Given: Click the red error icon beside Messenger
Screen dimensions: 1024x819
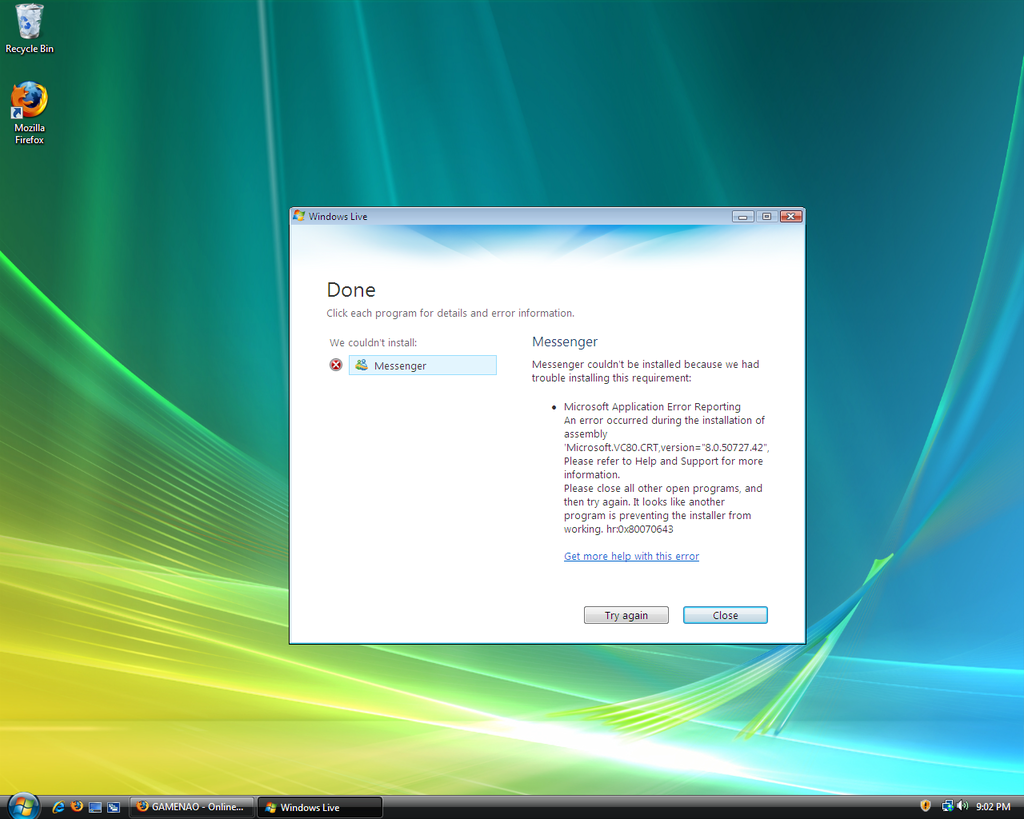Looking at the screenshot, I should point(336,365).
